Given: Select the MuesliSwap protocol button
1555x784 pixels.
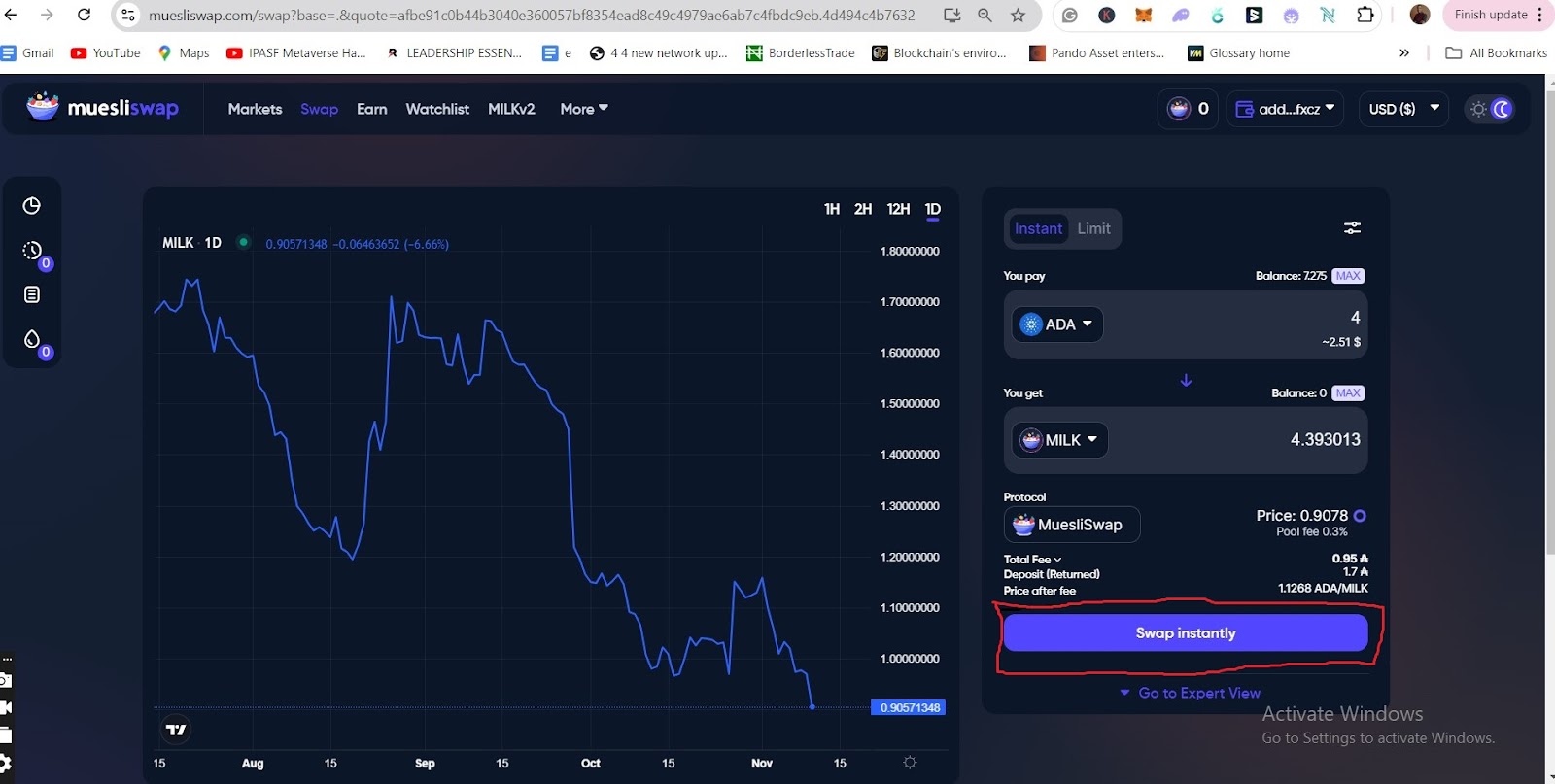Looking at the screenshot, I should click(x=1072, y=525).
